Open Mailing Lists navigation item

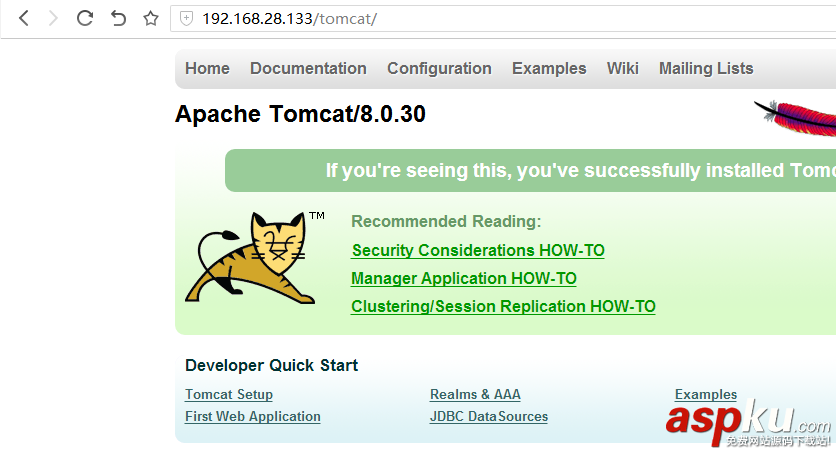[x=706, y=68]
